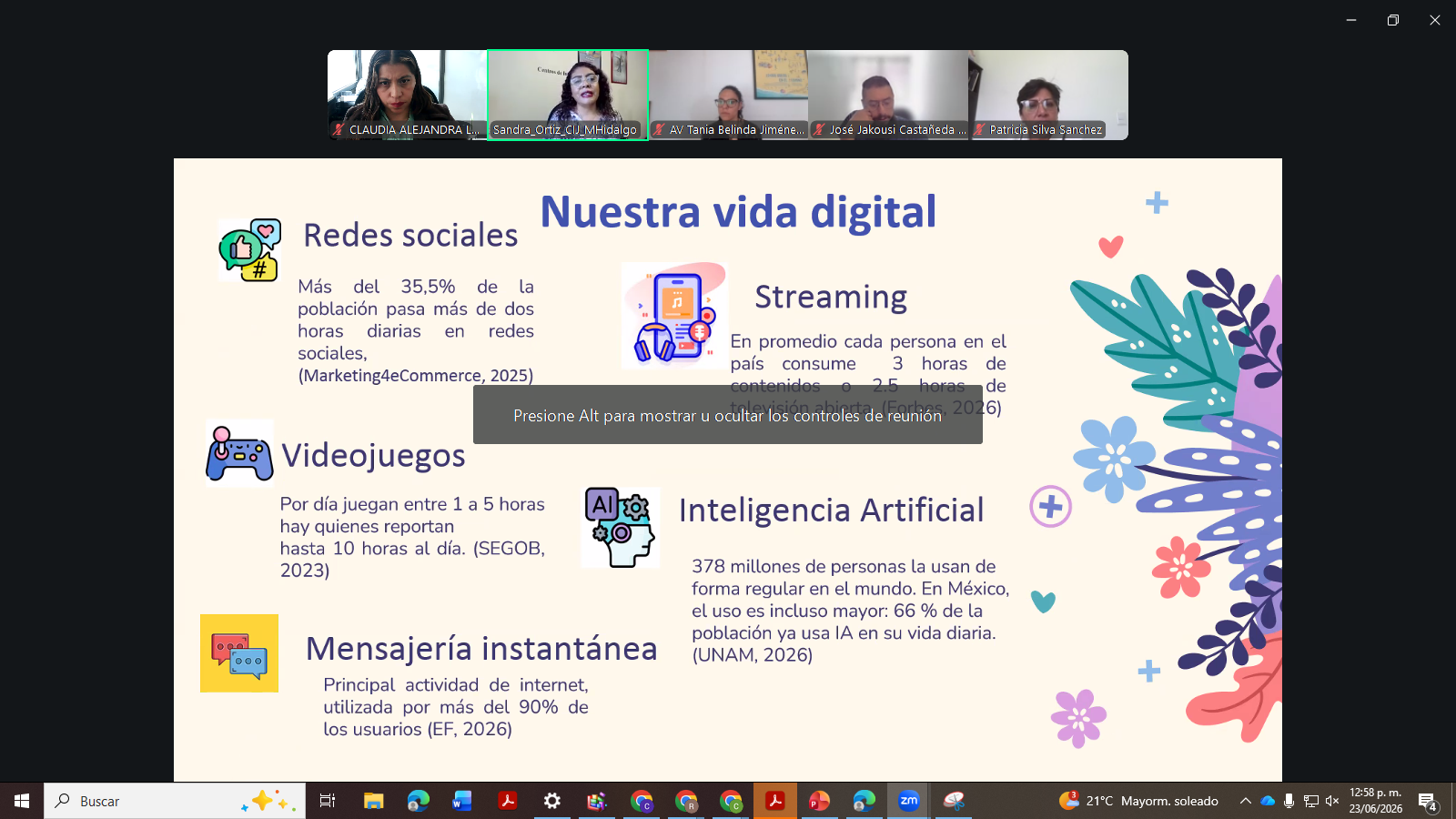
Task: Click the 'Mensajería instantánea' heading
Action: point(481,648)
